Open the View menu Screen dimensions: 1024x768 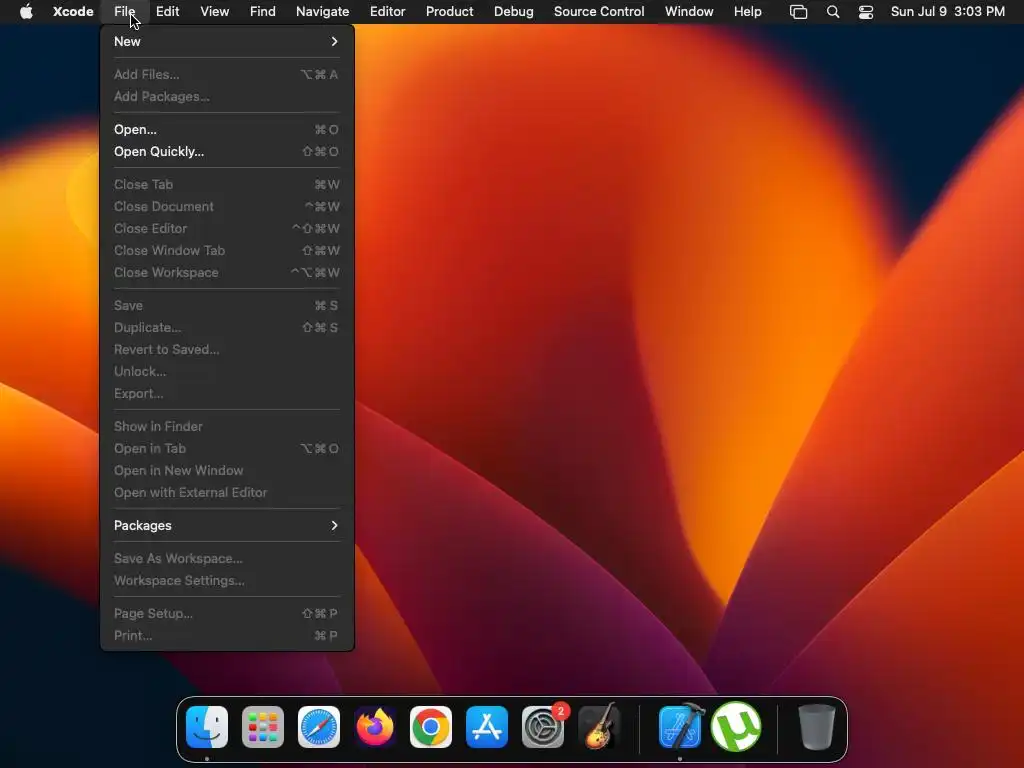pos(214,12)
